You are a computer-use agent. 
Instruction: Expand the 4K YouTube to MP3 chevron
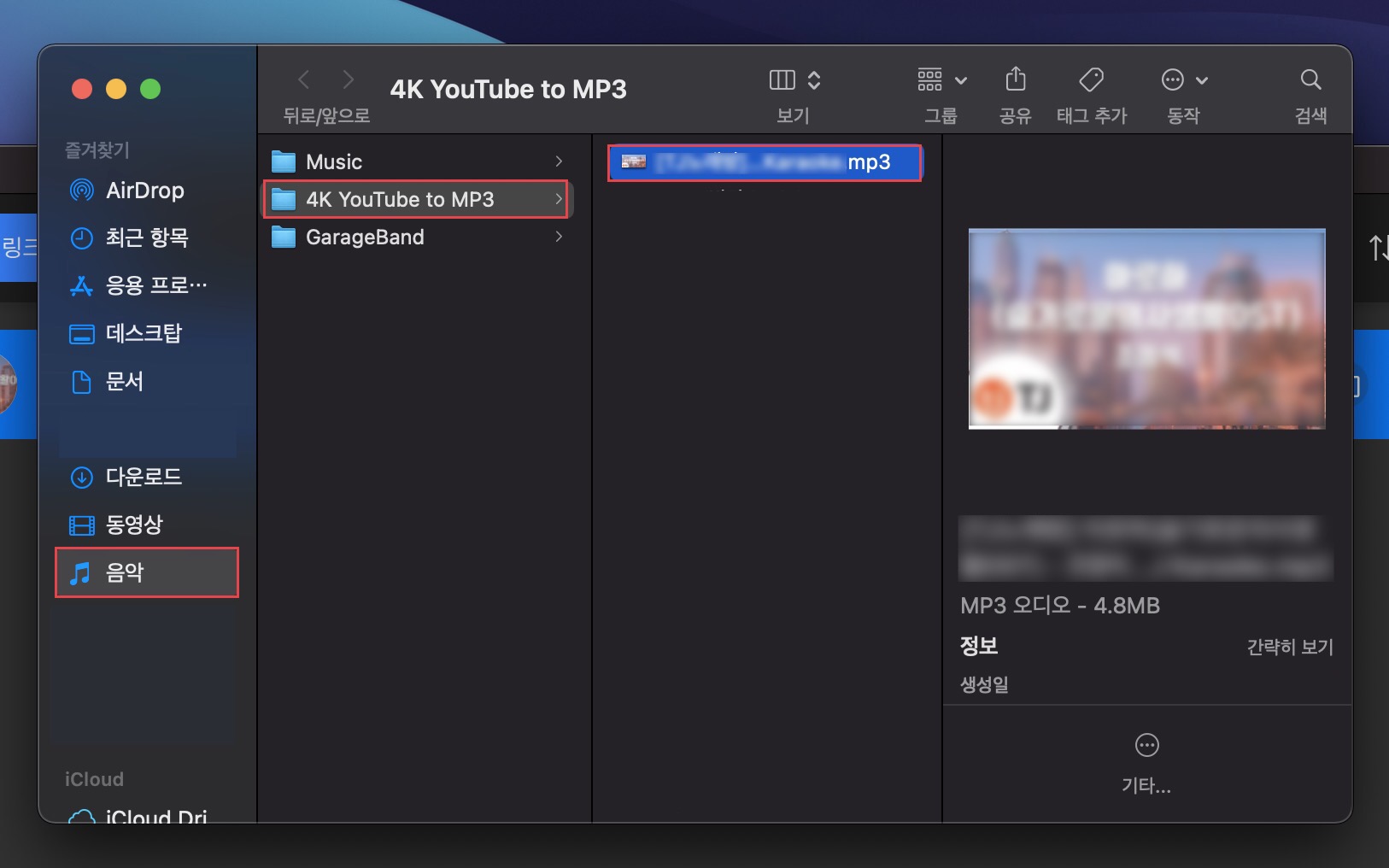pos(559,199)
